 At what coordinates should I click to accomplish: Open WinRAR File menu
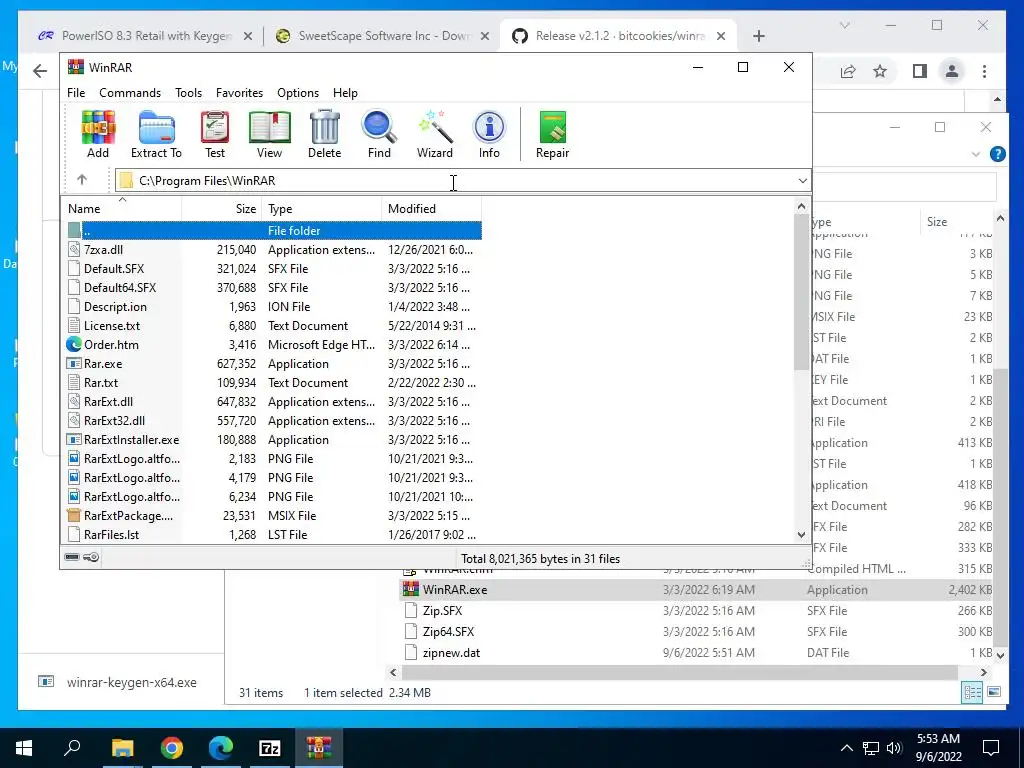tap(76, 93)
